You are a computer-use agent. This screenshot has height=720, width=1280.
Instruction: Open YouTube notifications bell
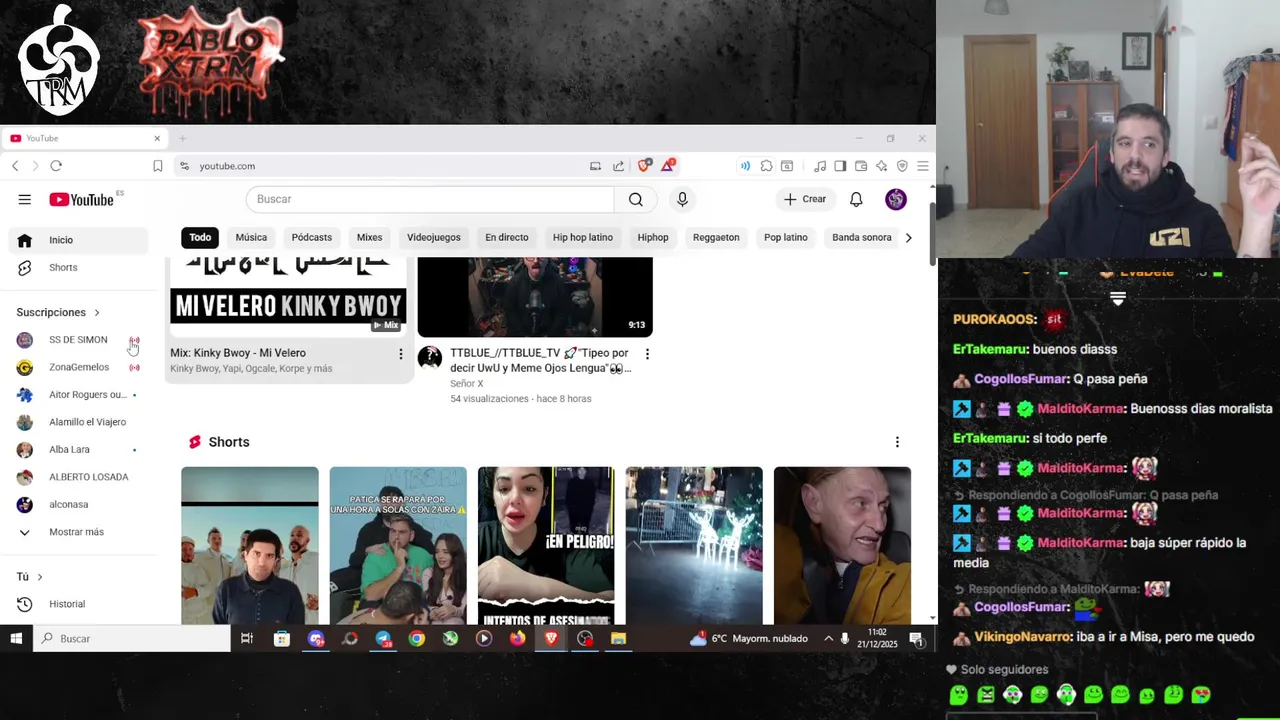[856, 199]
